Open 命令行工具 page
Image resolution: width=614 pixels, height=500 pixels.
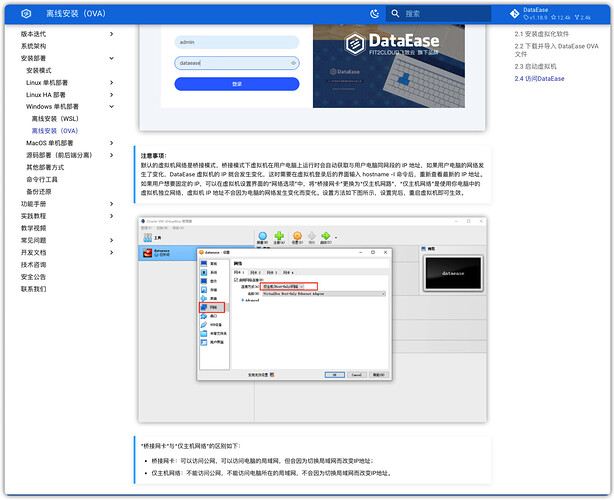[42, 179]
